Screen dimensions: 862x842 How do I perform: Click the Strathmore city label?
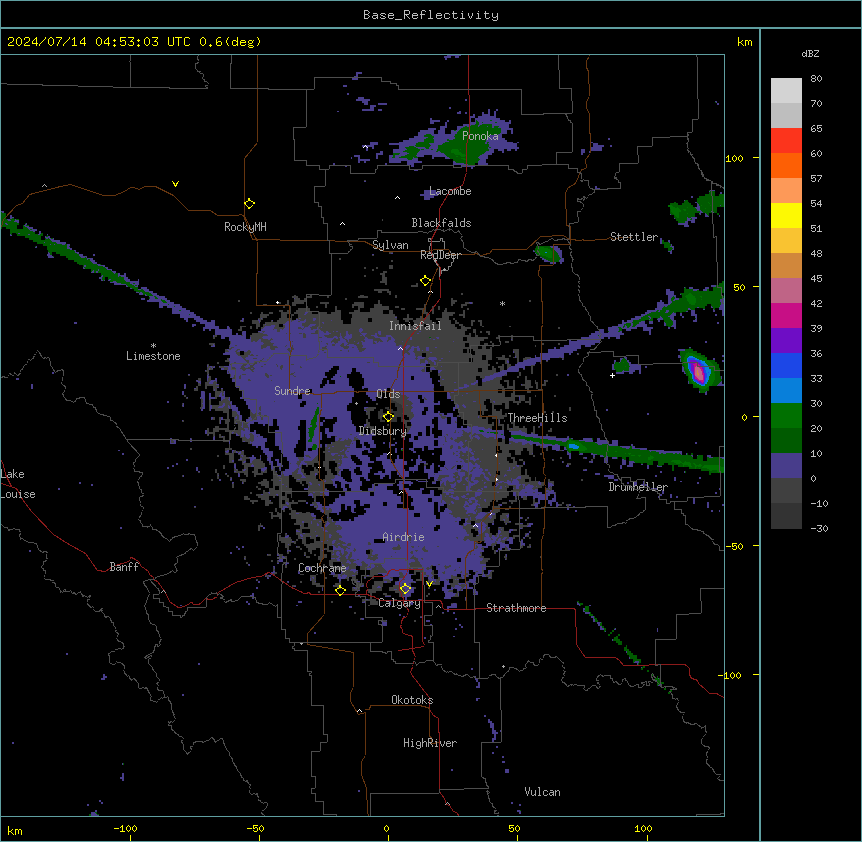tap(516, 608)
